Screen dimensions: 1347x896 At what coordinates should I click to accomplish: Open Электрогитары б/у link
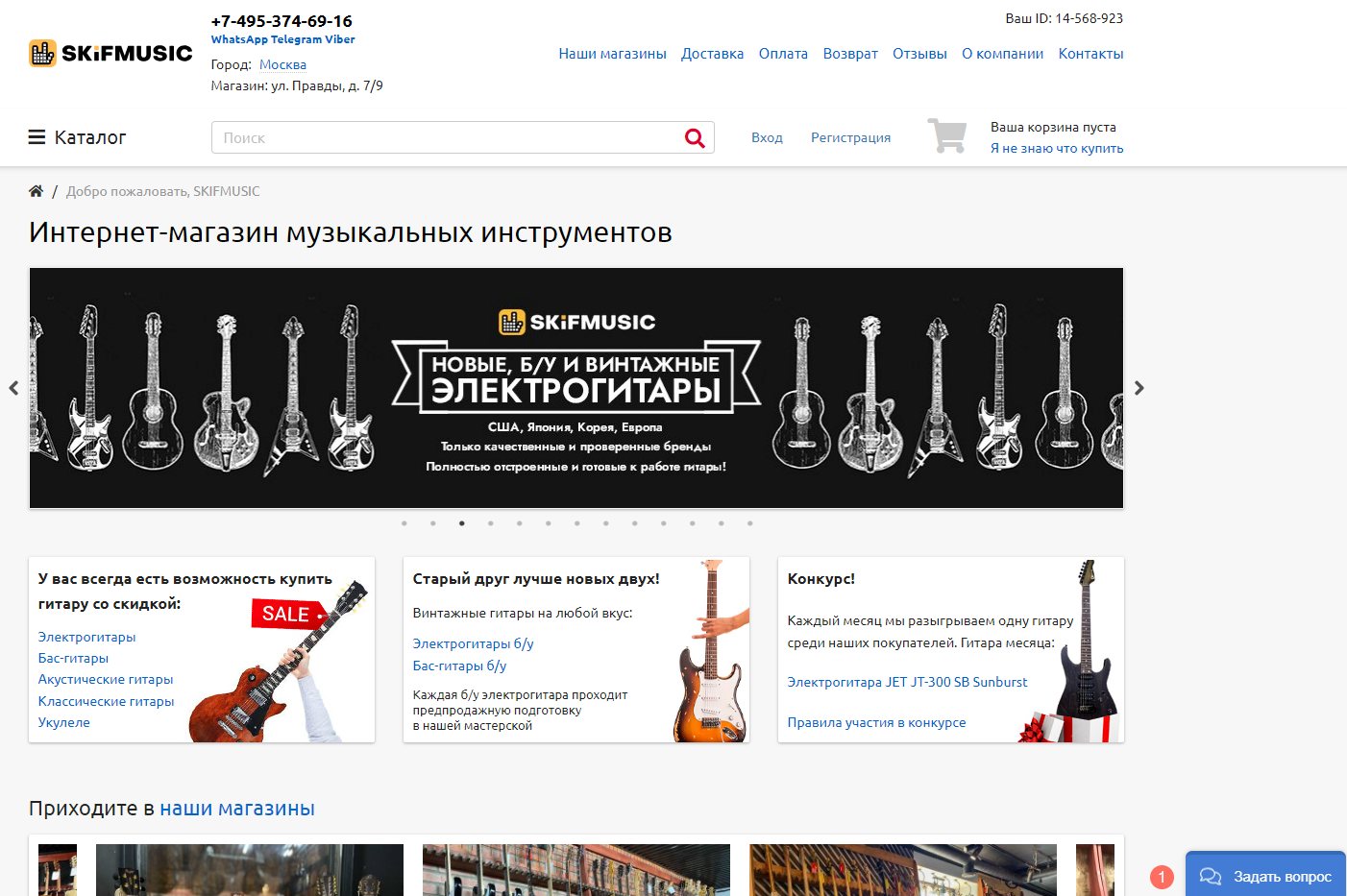click(x=473, y=643)
